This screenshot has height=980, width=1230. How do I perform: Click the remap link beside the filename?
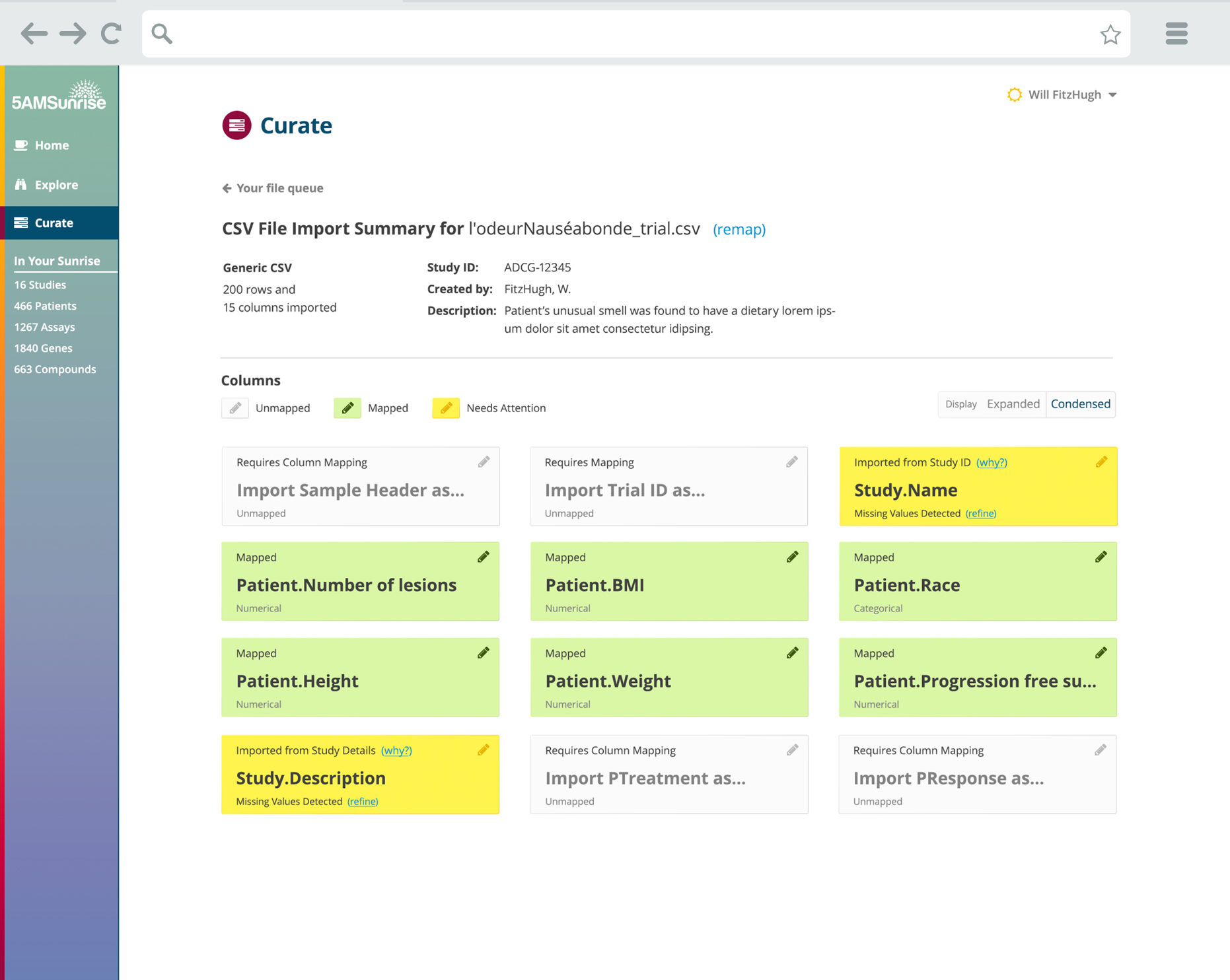coord(739,229)
